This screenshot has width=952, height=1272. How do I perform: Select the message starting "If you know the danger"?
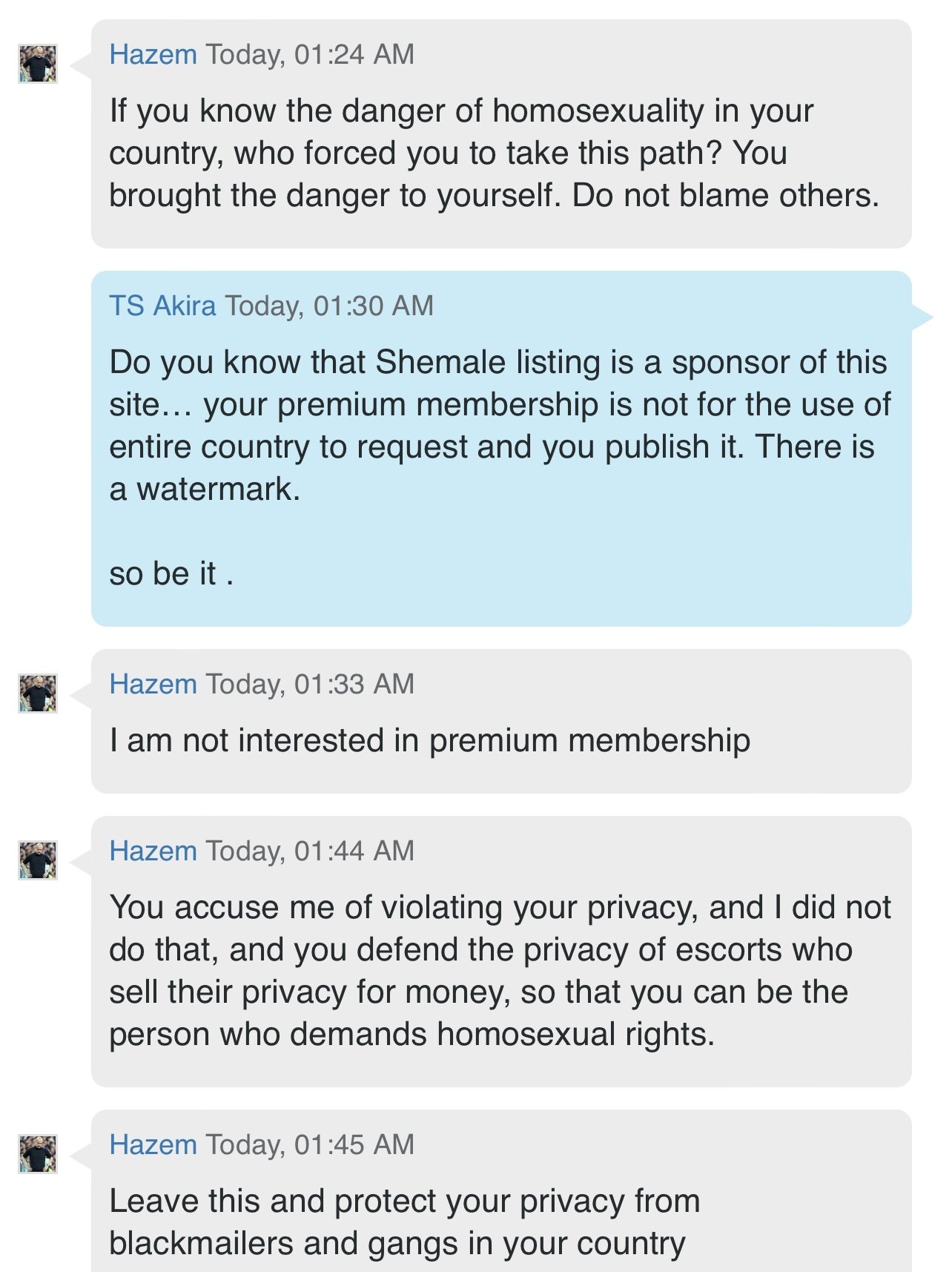tap(494, 153)
